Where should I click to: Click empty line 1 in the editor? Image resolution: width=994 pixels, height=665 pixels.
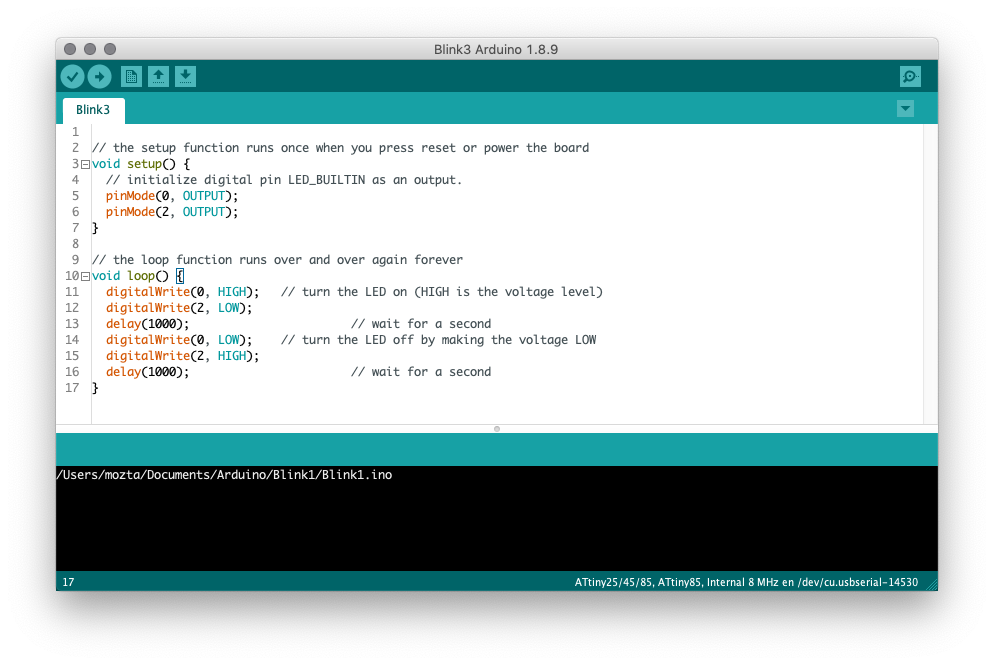tap(507, 132)
